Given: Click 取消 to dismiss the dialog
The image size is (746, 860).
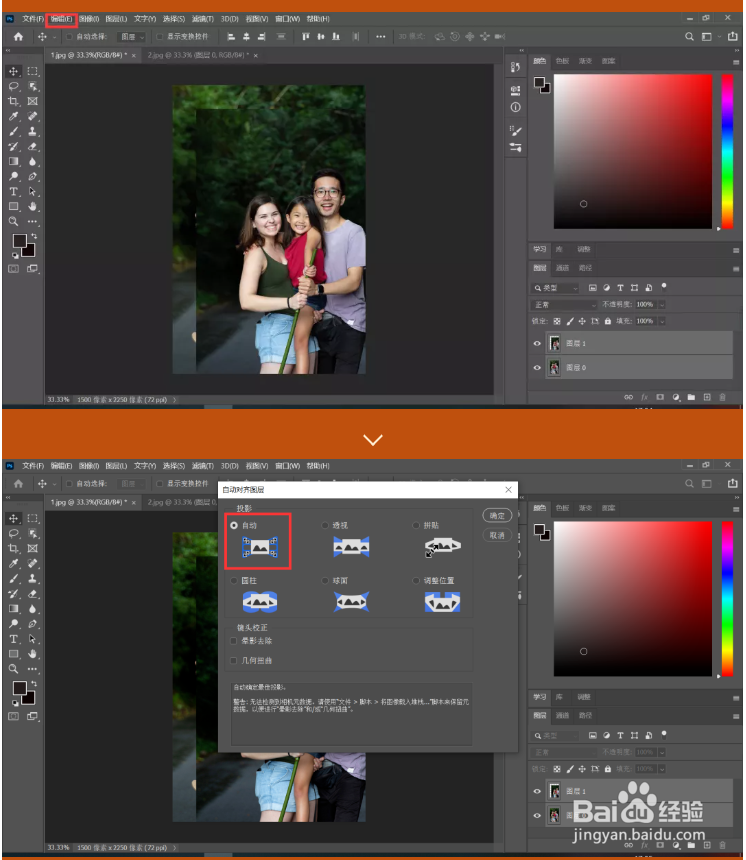Looking at the screenshot, I should [x=497, y=535].
